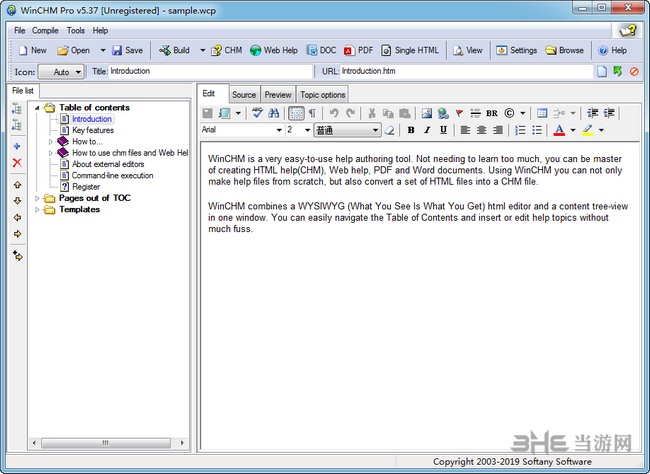Move topic left with the left arrow
This screenshot has height=474, width=650.
17,217
